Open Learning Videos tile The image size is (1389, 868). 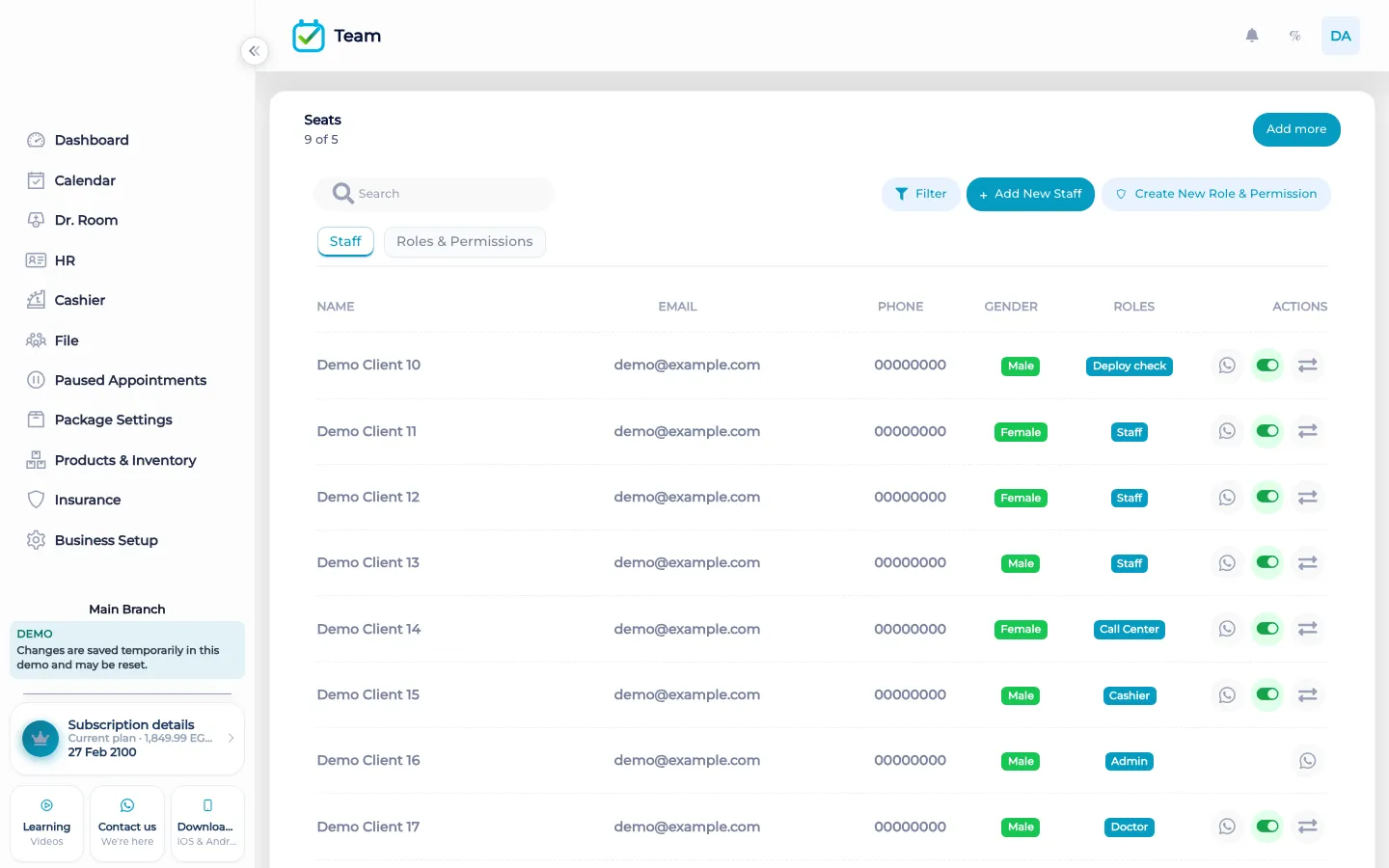click(46, 824)
